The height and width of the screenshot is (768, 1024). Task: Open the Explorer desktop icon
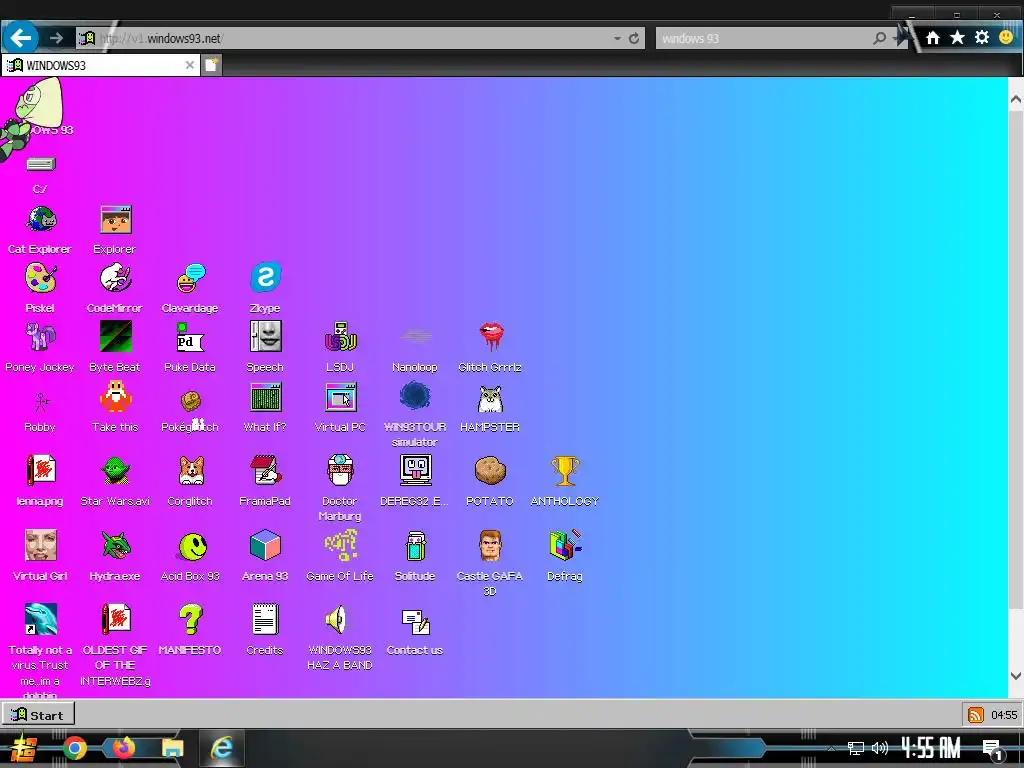click(116, 220)
